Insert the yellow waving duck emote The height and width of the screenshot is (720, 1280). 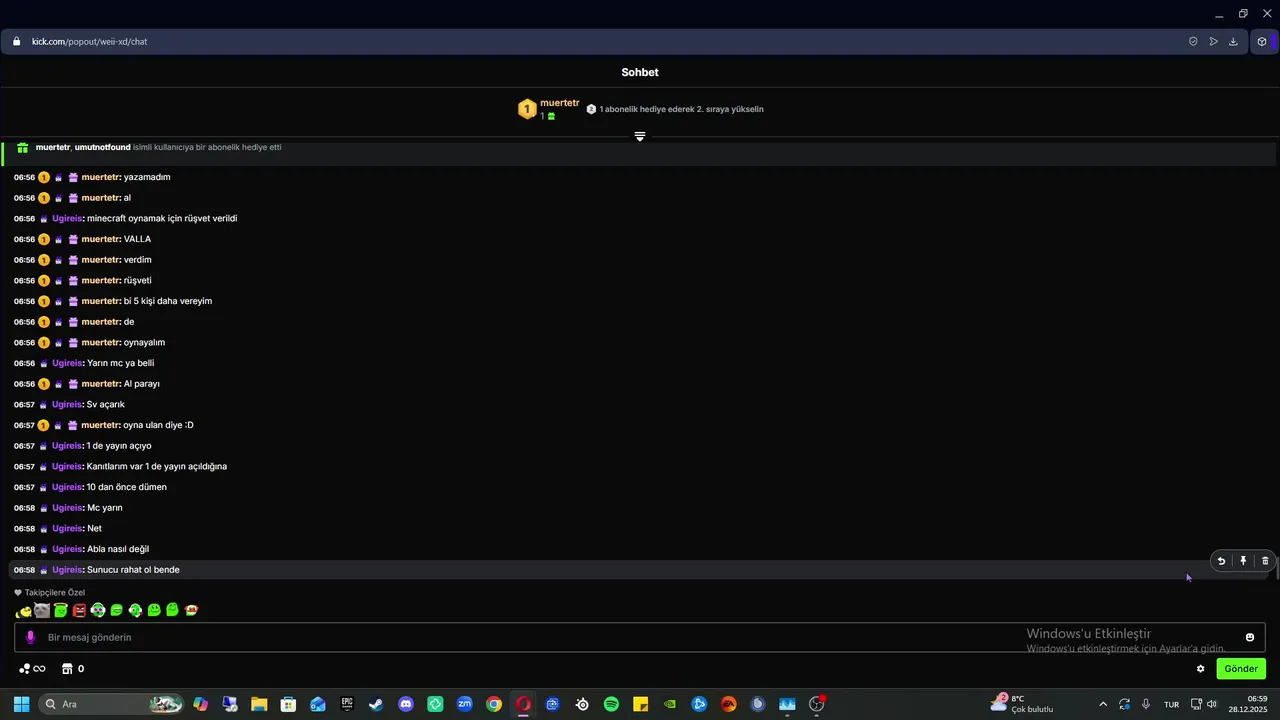(25, 610)
